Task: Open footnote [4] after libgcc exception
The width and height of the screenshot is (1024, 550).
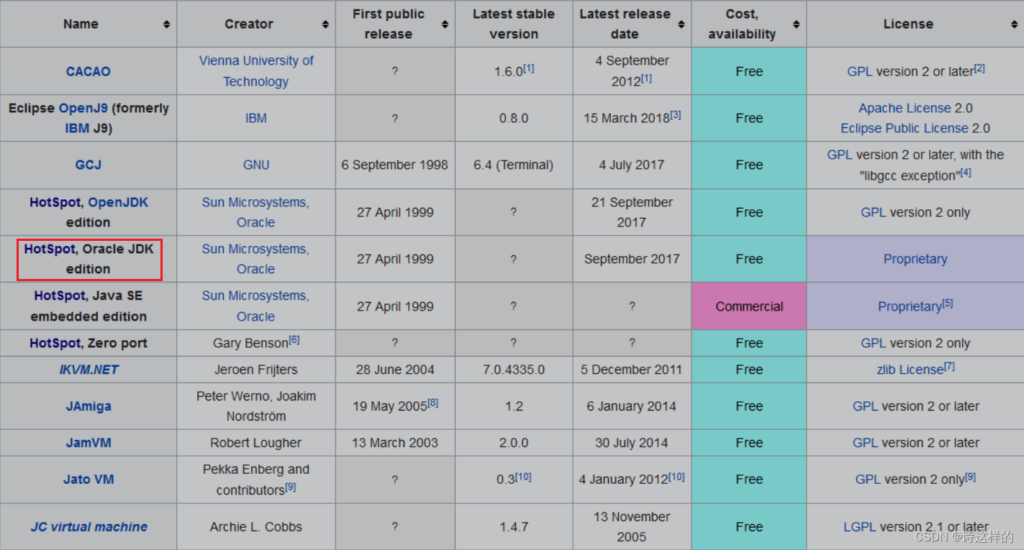Action: click(966, 172)
